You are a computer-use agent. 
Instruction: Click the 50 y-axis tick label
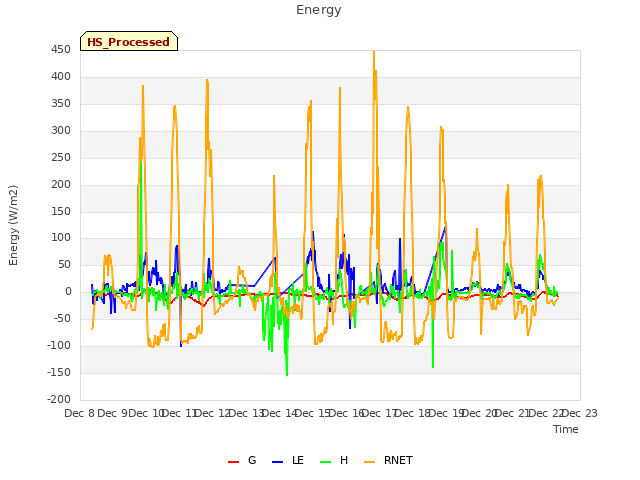64,264
